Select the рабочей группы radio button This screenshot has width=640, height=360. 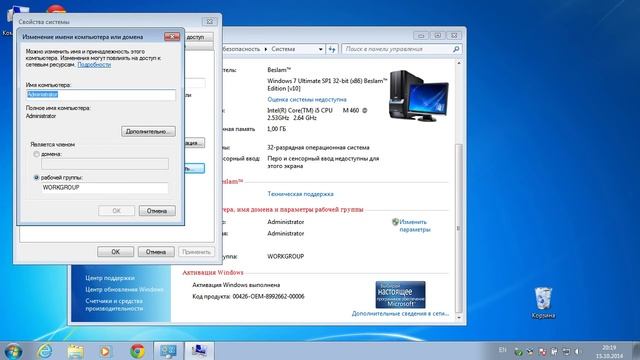(x=36, y=178)
